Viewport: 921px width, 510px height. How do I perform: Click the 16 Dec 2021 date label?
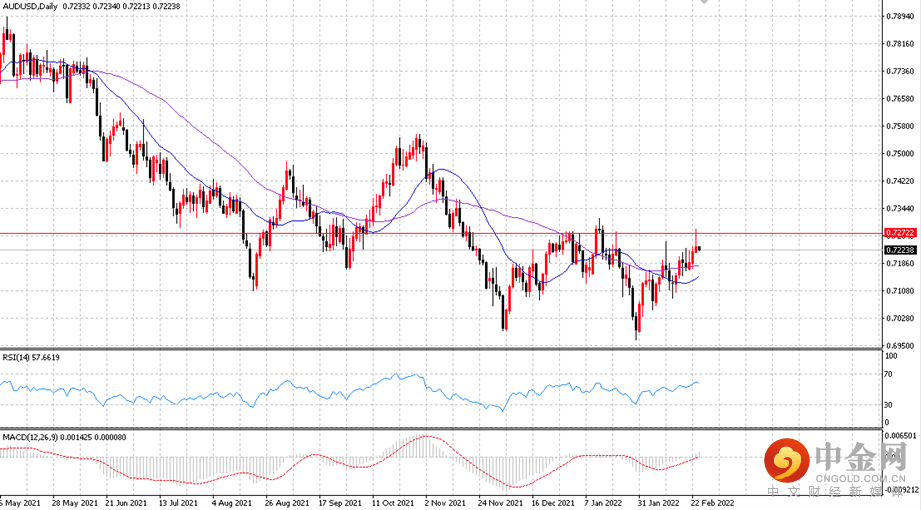click(x=553, y=503)
